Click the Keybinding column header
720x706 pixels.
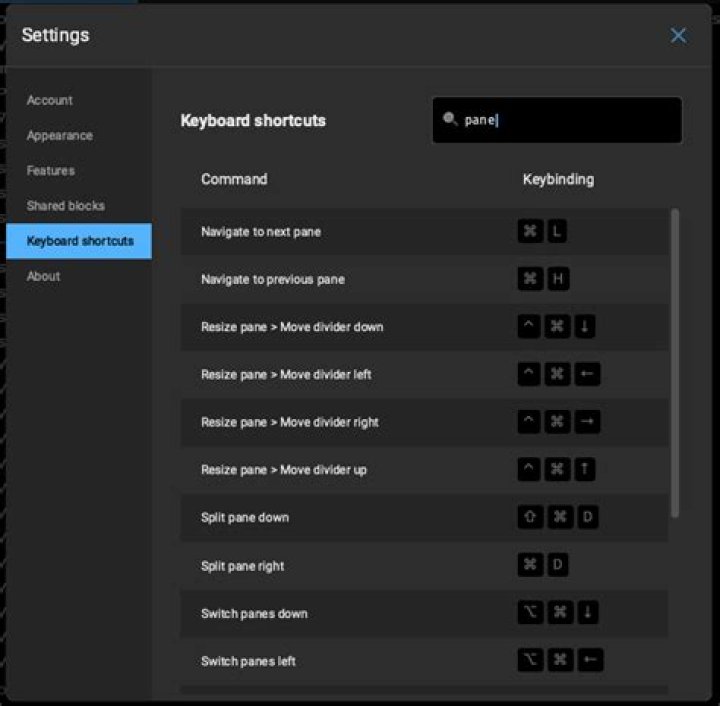(x=558, y=179)
